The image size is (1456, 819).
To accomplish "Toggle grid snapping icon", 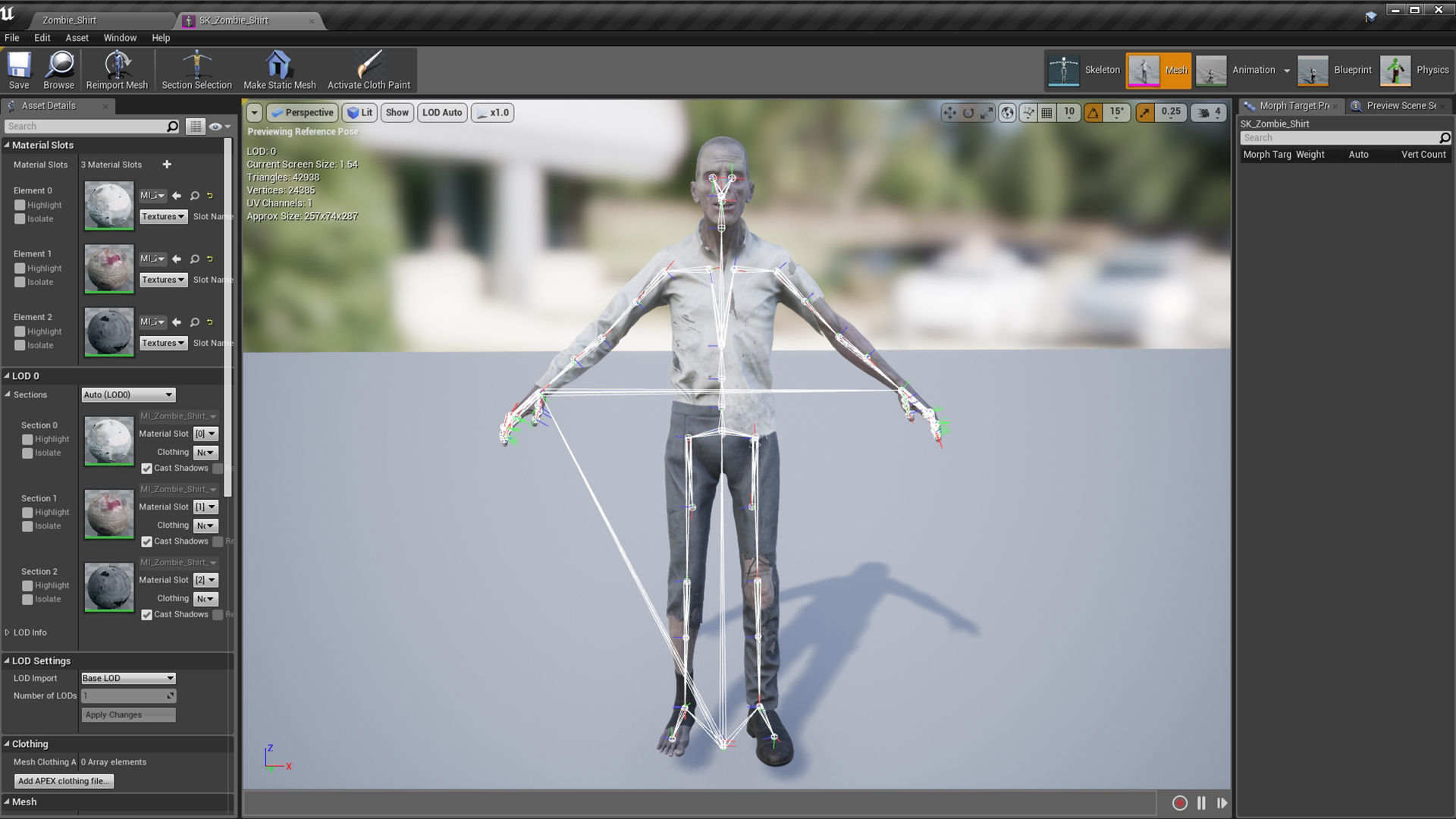I will (1046, 113).
